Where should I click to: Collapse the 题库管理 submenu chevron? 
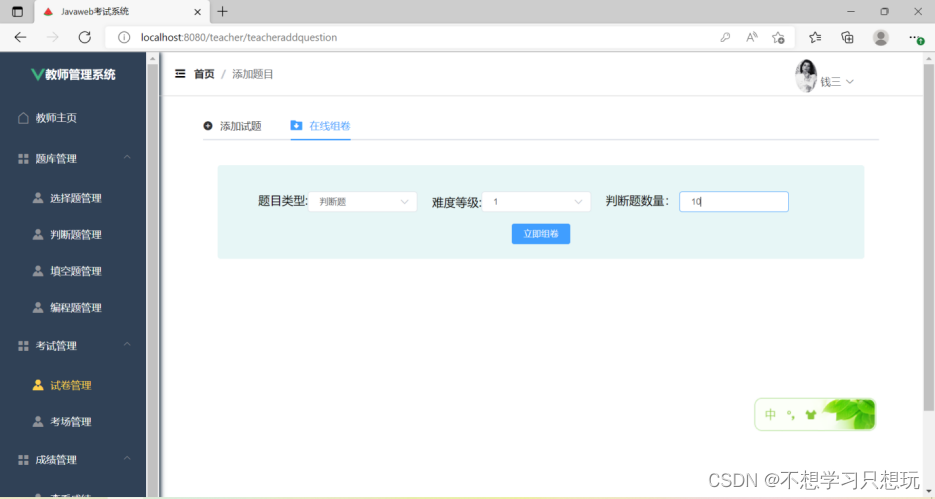tap(127, 157)
